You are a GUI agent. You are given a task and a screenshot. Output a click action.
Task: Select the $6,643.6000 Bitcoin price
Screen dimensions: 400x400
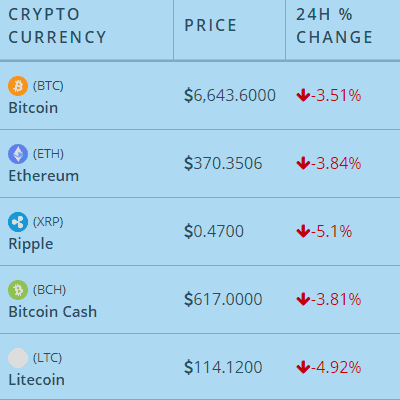pos(230,96)
